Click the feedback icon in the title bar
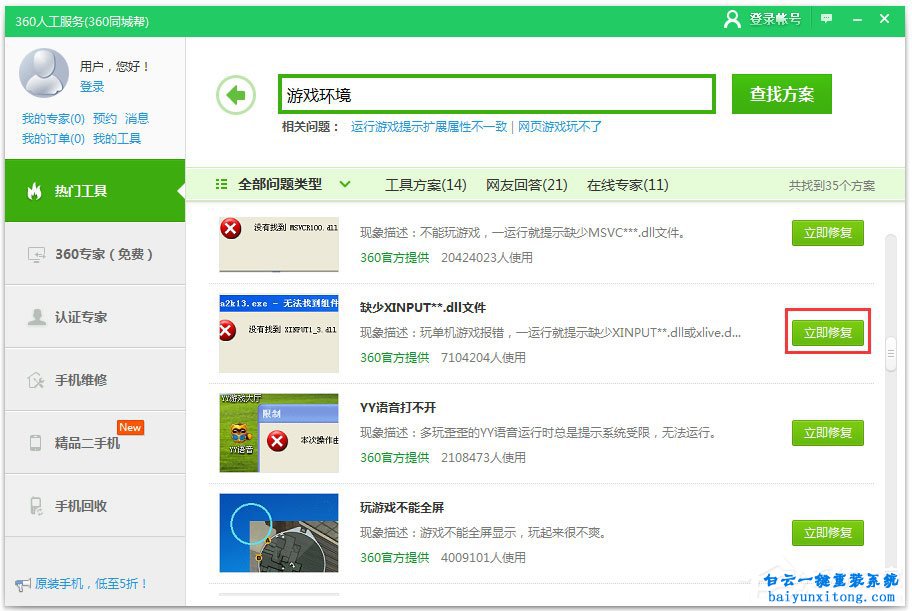The image size is (912, 611). click(826, 18)
